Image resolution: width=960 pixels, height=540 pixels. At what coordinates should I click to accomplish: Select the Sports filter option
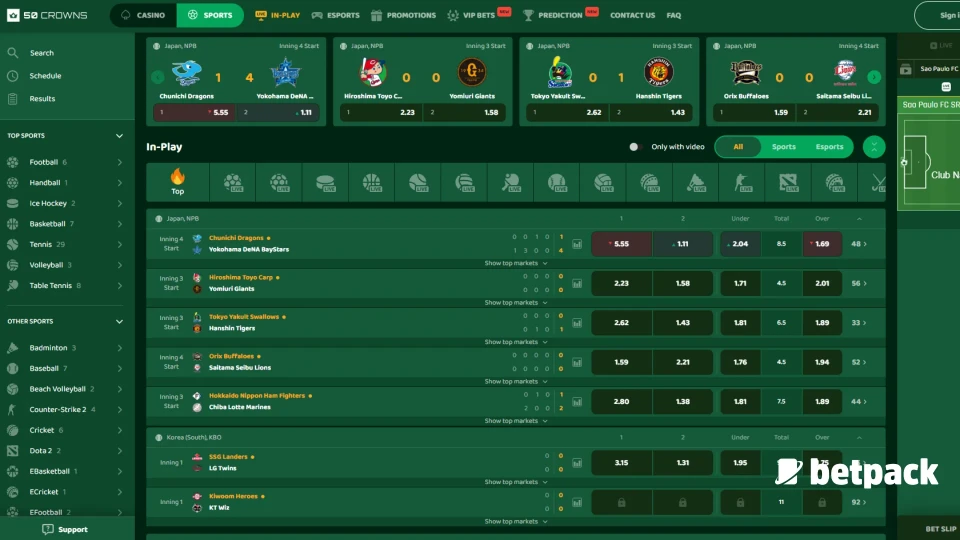(x=783, y=147)
